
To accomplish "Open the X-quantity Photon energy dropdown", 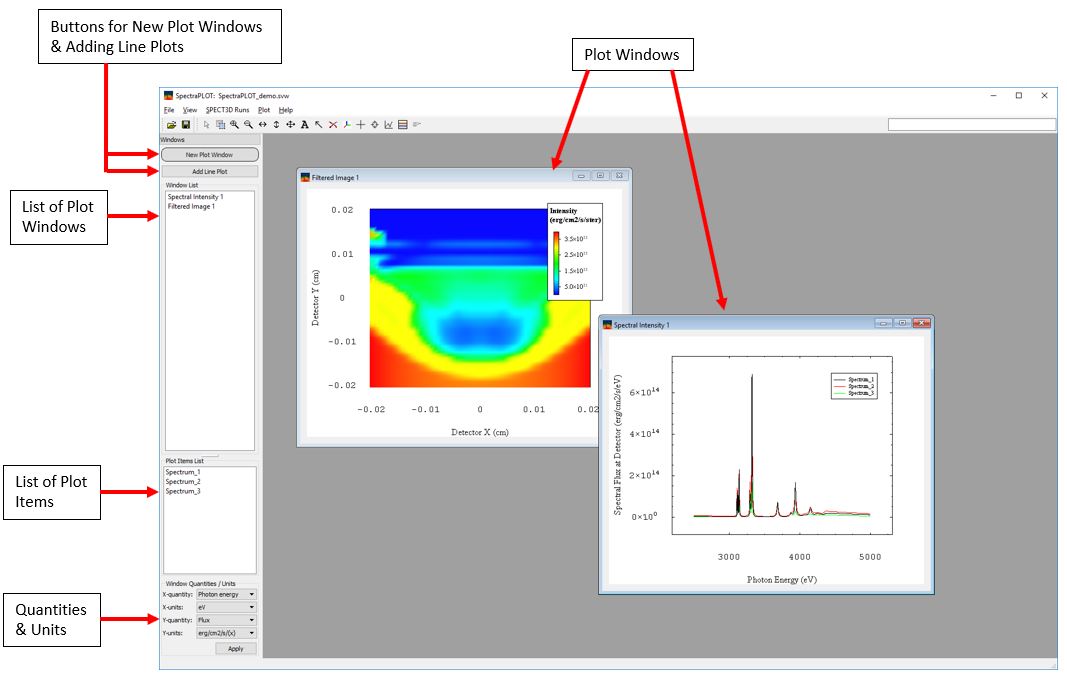I will tap(226, 594).
